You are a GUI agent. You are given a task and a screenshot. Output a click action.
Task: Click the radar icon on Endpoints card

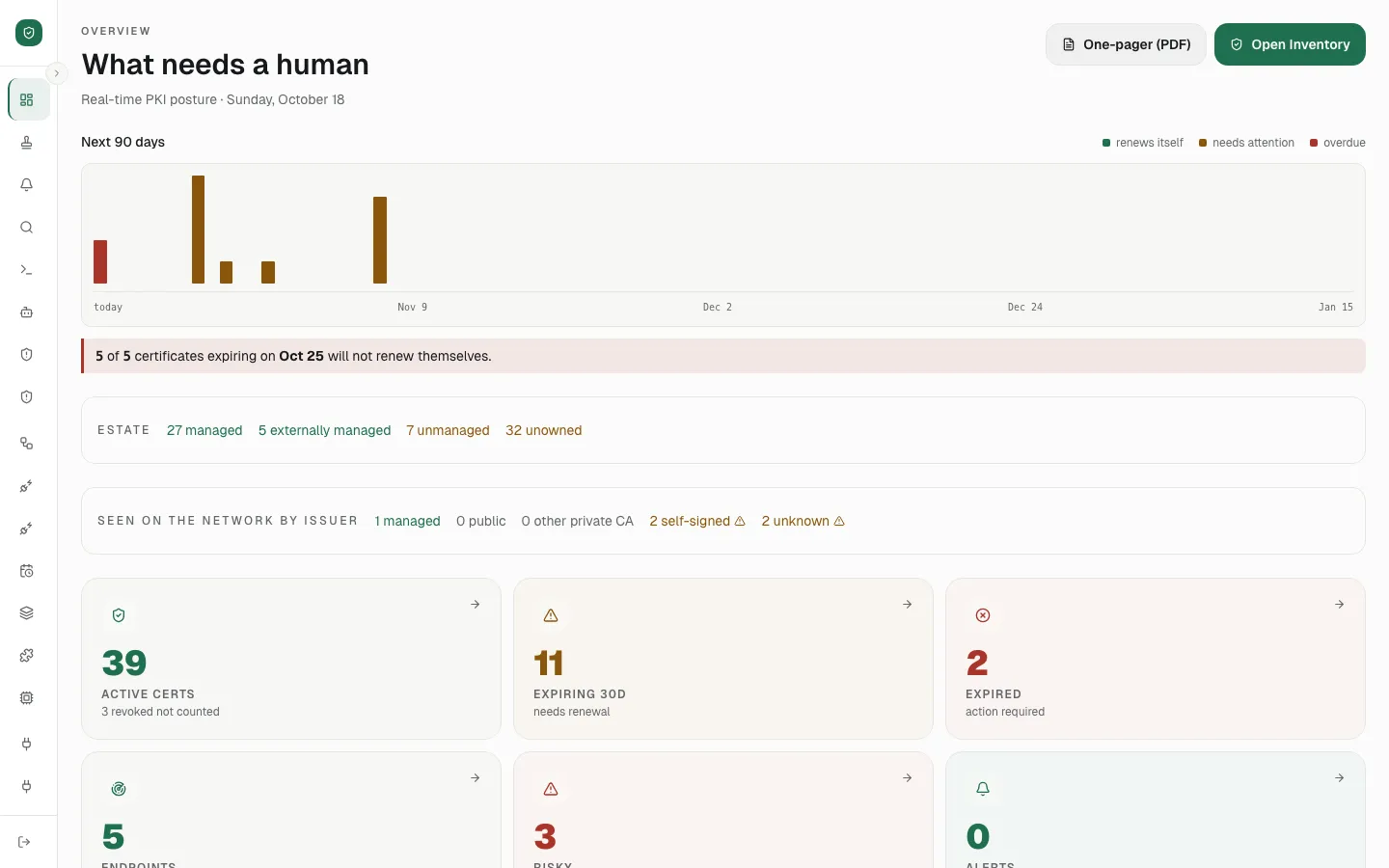coord(119,789)
